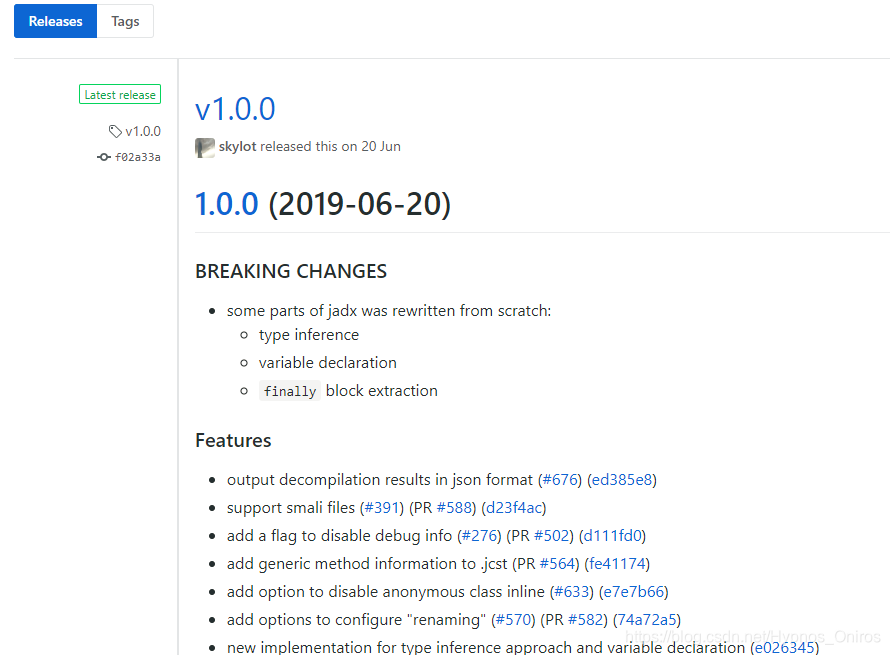This screenshot has width=890, height=655.
Task: Click the 'type inference' list item
Action: [x=309, y=335]
